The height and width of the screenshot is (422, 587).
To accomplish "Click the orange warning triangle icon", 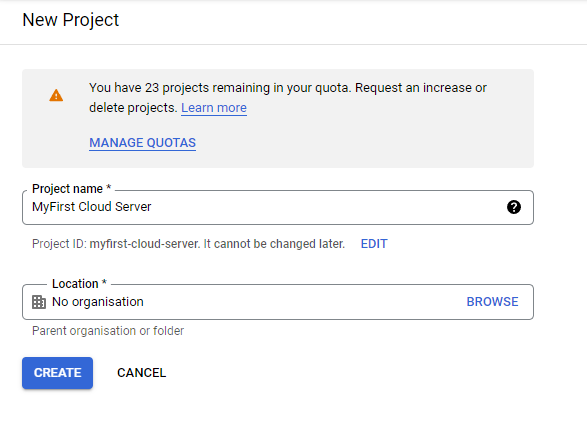I will (56, 95).
